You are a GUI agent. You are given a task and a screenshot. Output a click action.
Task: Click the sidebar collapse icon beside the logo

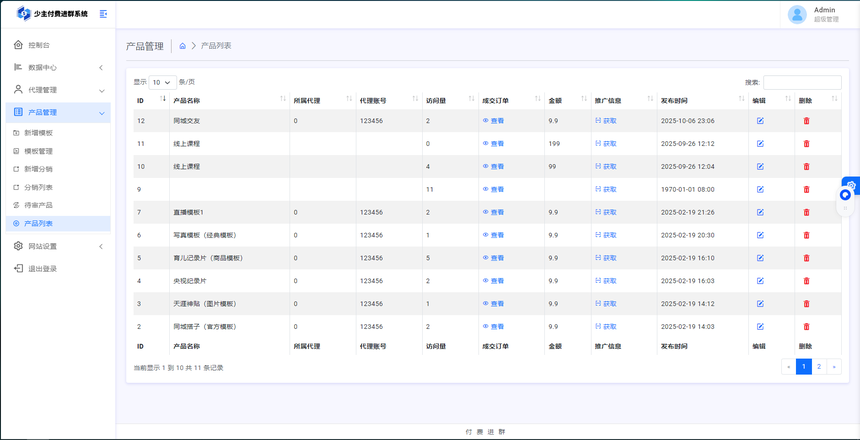(x=103, y=14)
